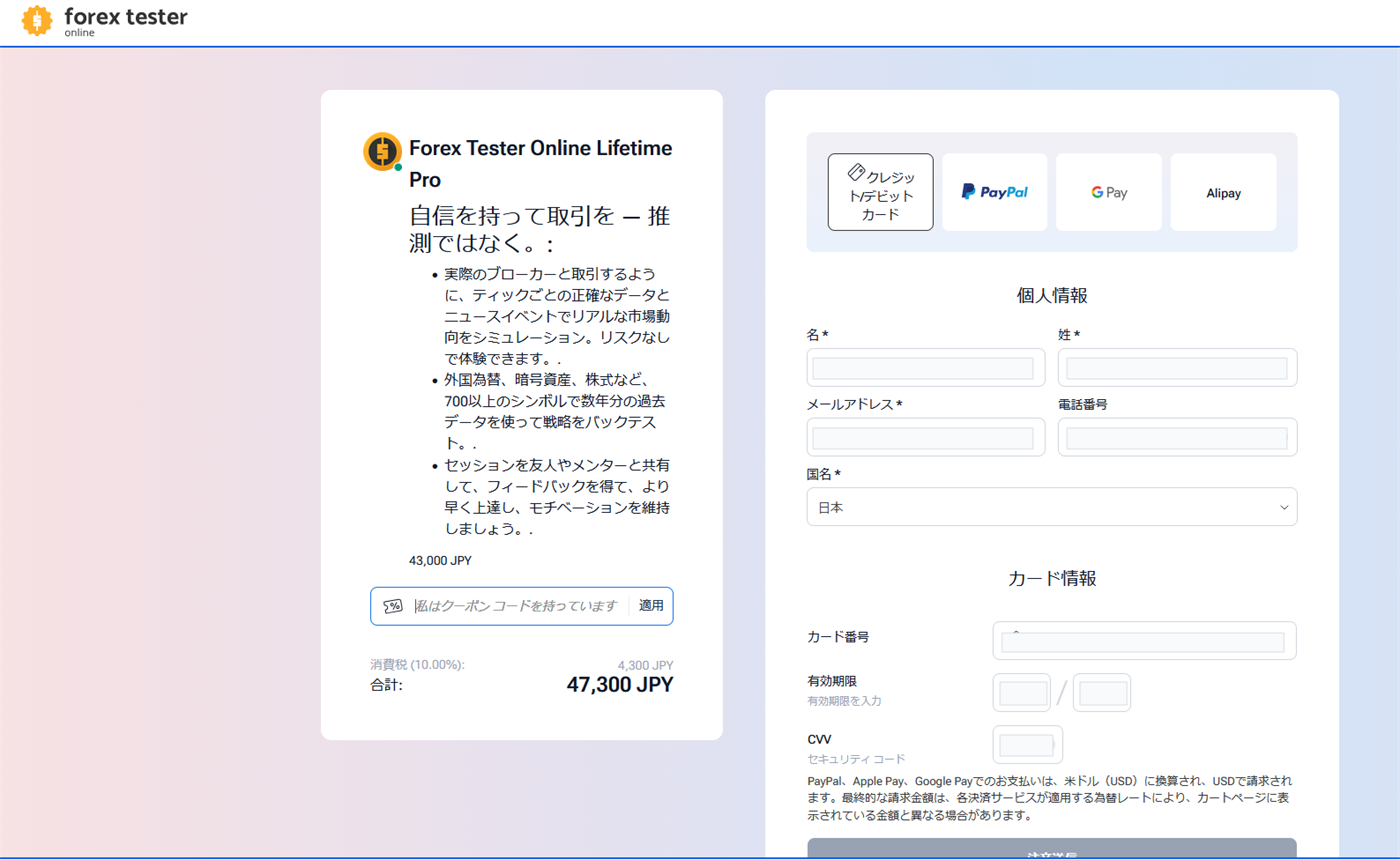Choose Google Pay payment option
Viewport: 1400px width, 860px height.
(x=1109, y=192)
